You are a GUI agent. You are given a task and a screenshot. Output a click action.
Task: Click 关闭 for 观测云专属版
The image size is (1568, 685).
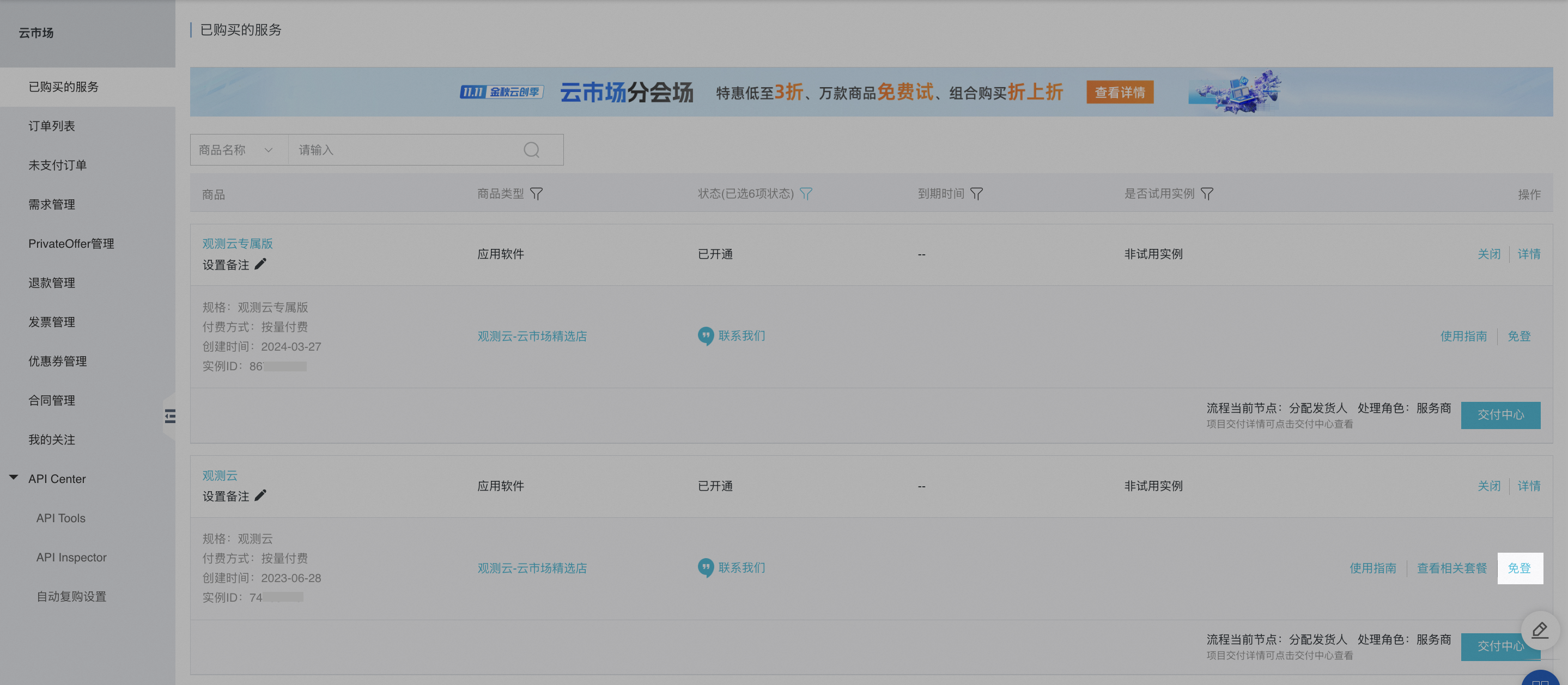(x=1489, y=254)
